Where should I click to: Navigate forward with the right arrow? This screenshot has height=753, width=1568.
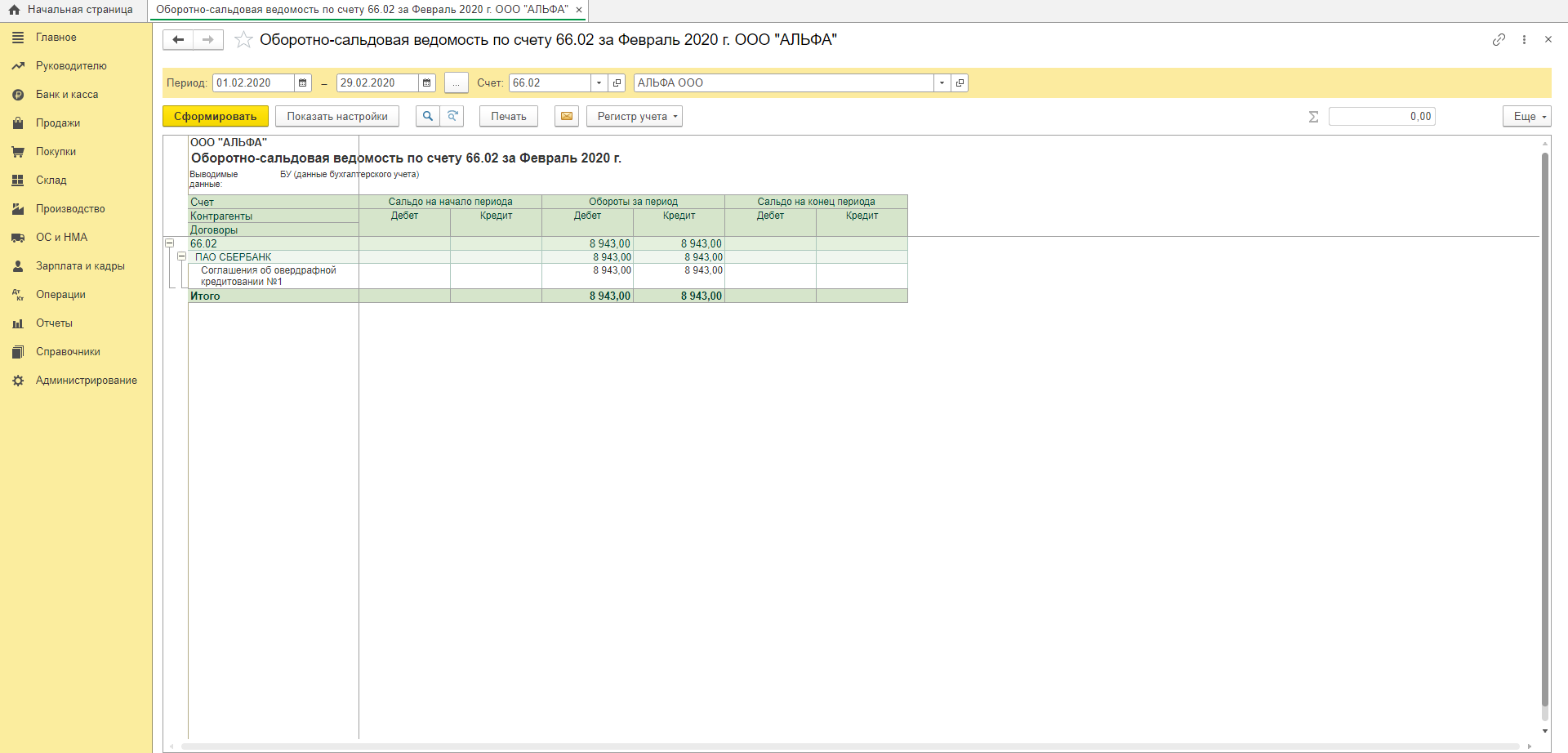[208, 39]
